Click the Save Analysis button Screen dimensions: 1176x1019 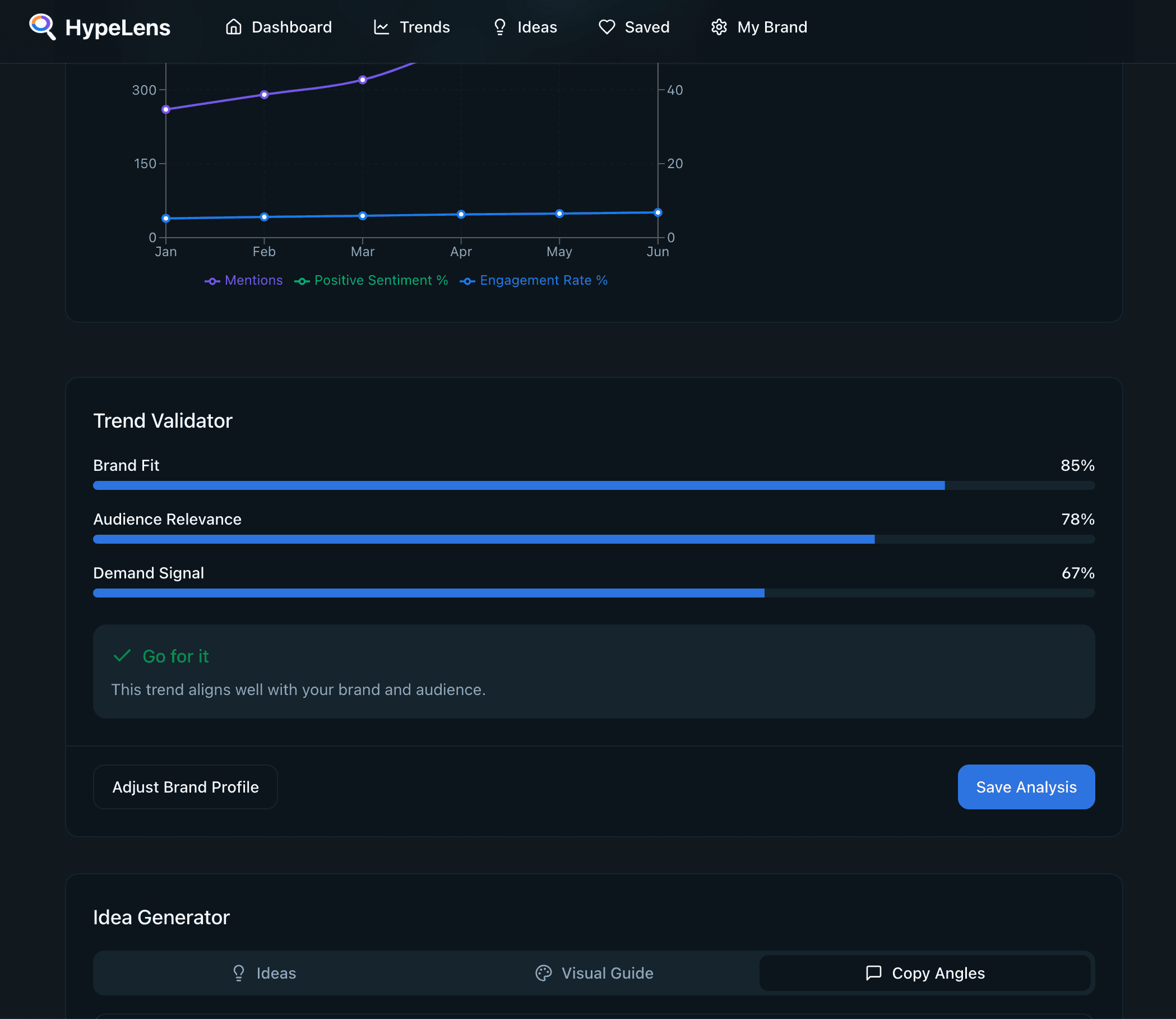[1026, 787]
